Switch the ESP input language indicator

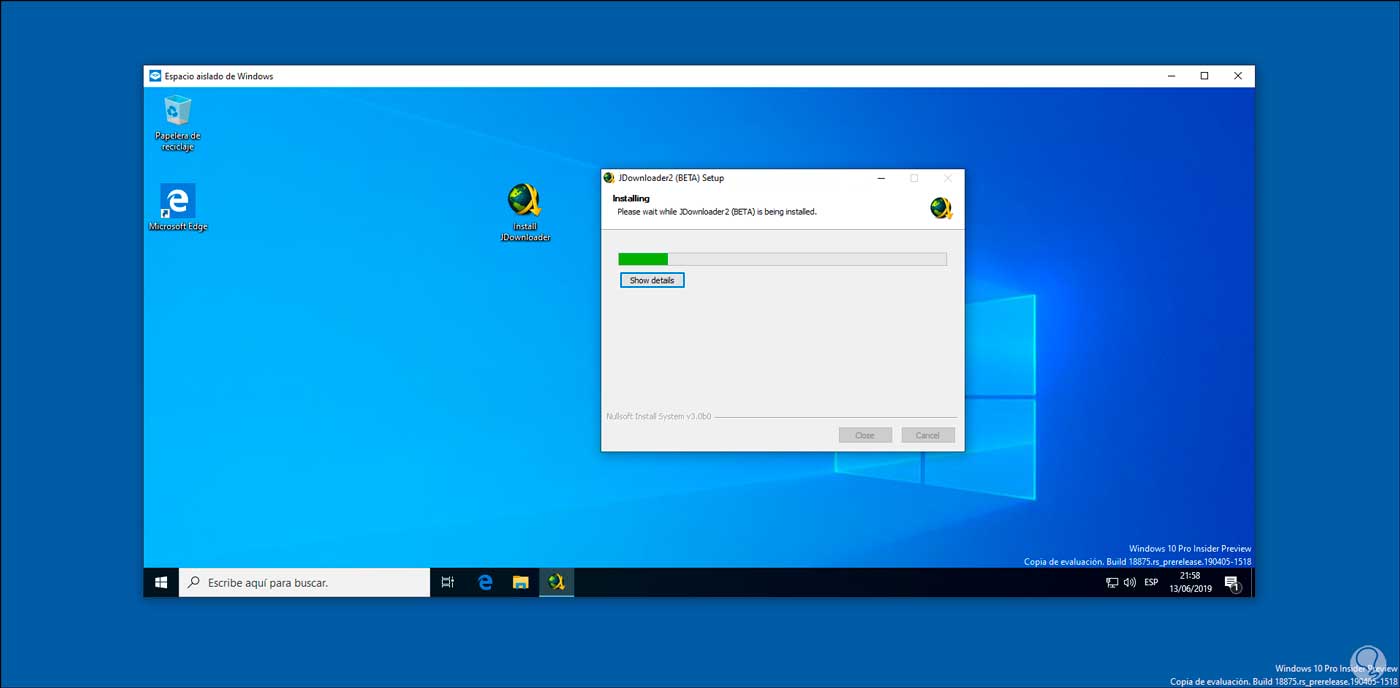tap(1151, 582)
